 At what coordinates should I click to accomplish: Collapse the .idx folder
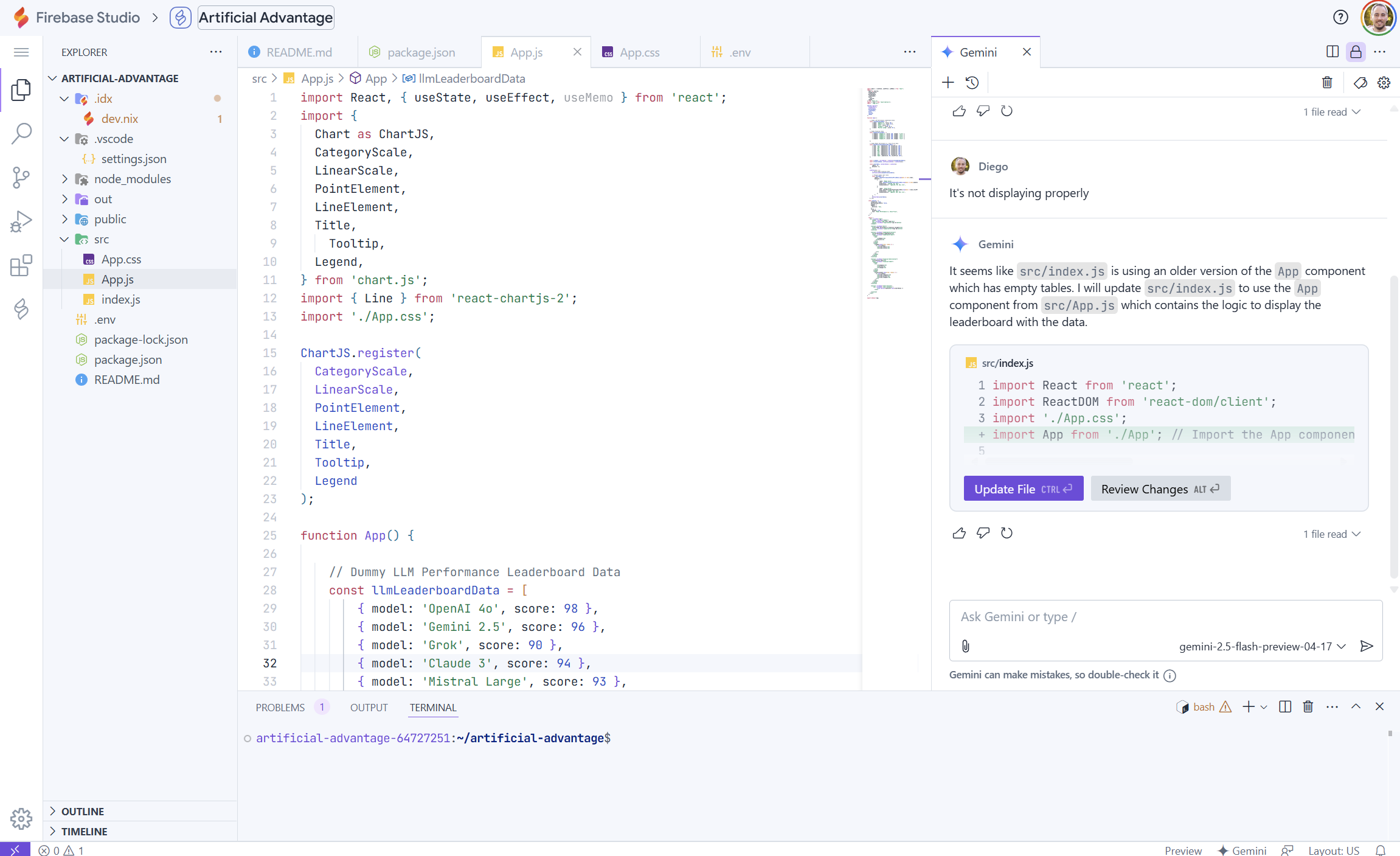(64, 99)
